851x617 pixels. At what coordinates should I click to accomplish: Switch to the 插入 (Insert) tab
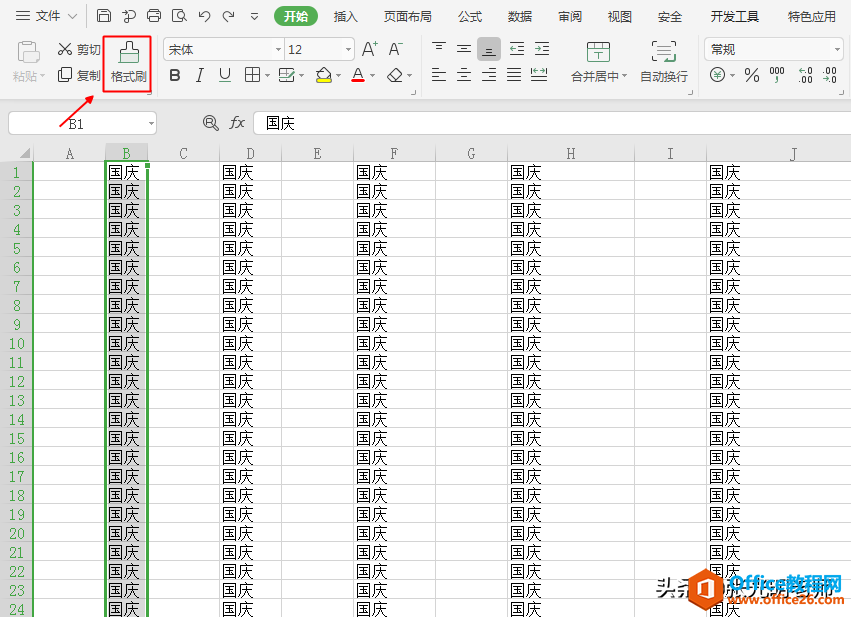tap(345, 16)
